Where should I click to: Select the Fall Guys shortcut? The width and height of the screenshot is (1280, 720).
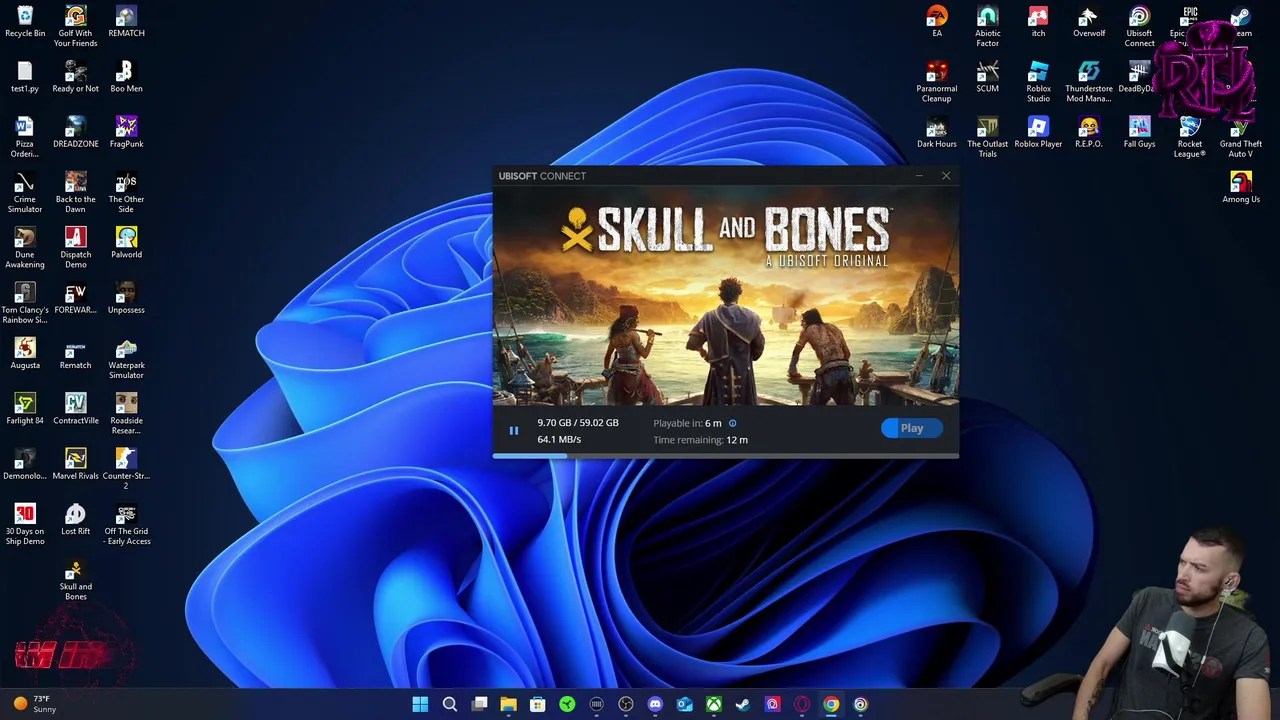(x=1139, y=132)
